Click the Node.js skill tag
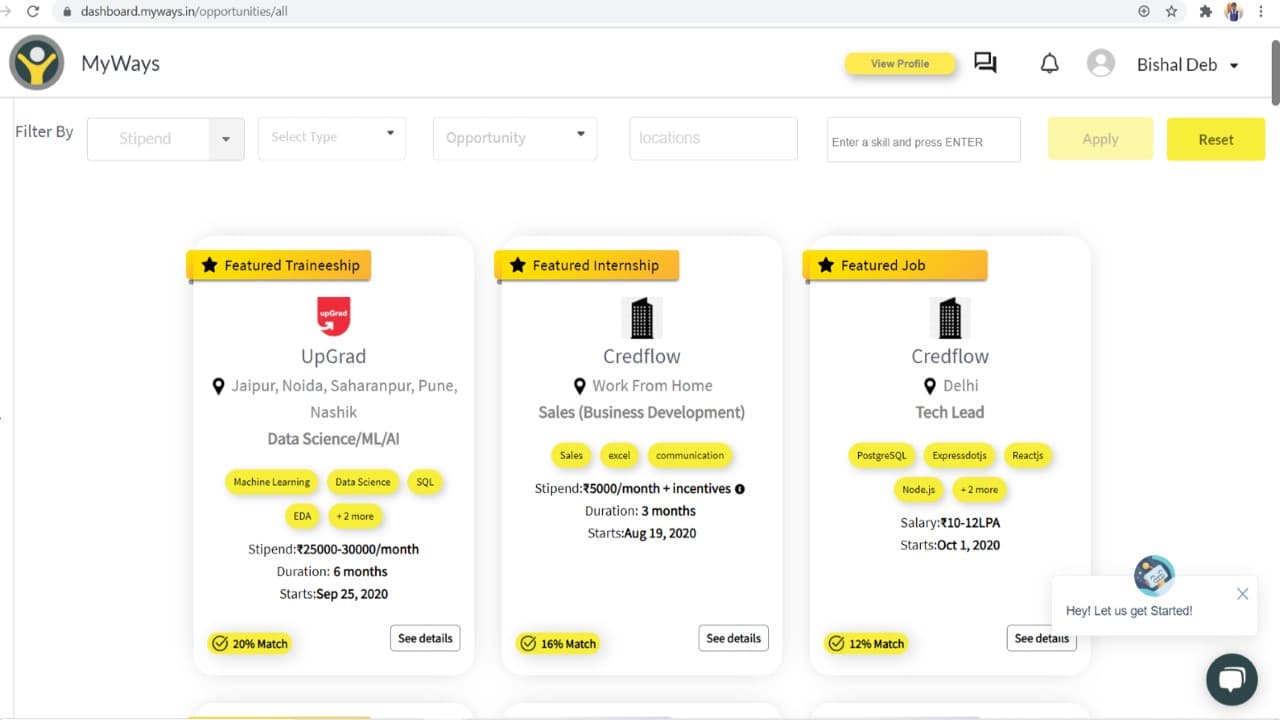 tap(918, 489)
